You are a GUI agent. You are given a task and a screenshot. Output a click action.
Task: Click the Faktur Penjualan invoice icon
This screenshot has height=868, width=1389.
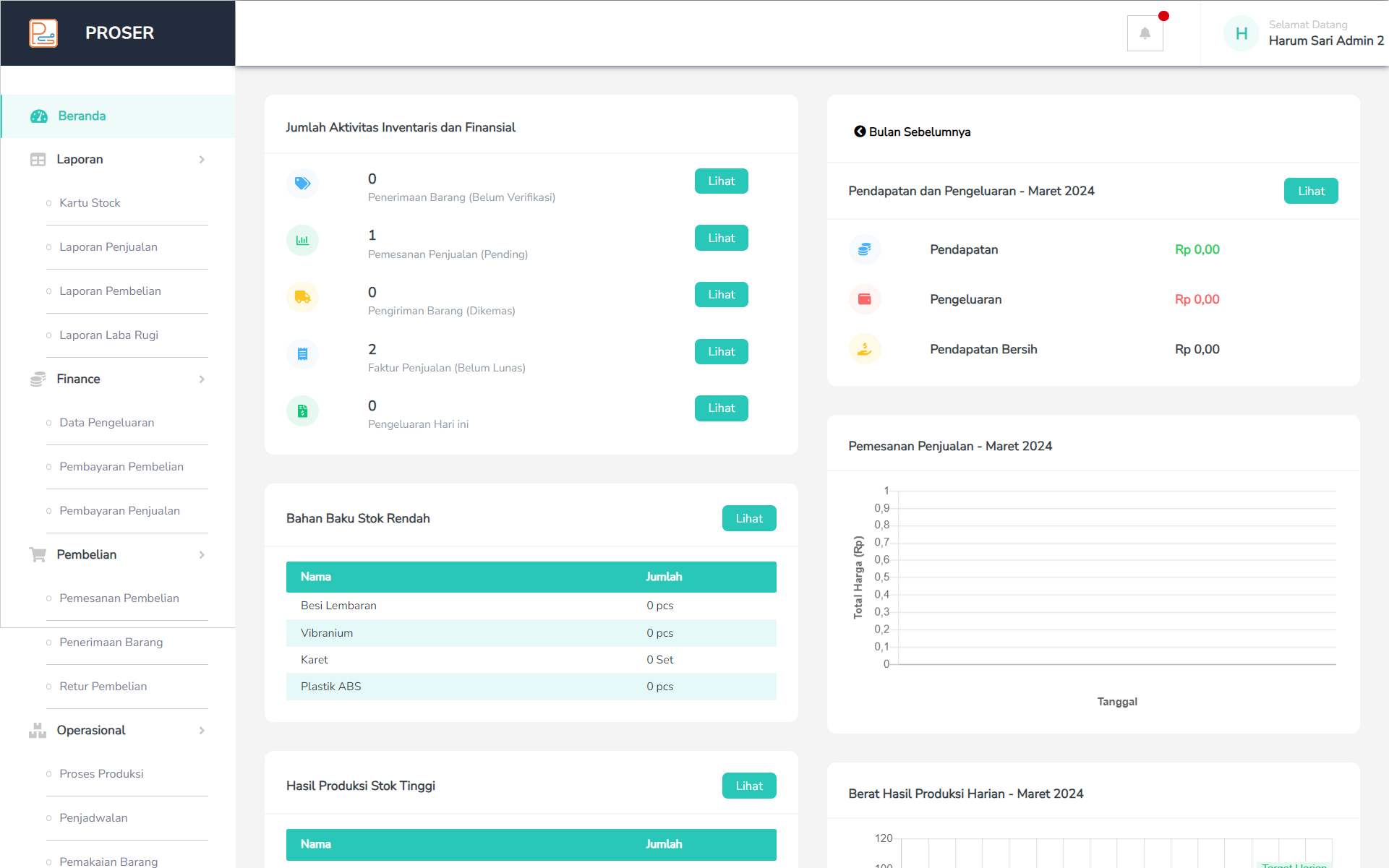(x=302, y=354)
